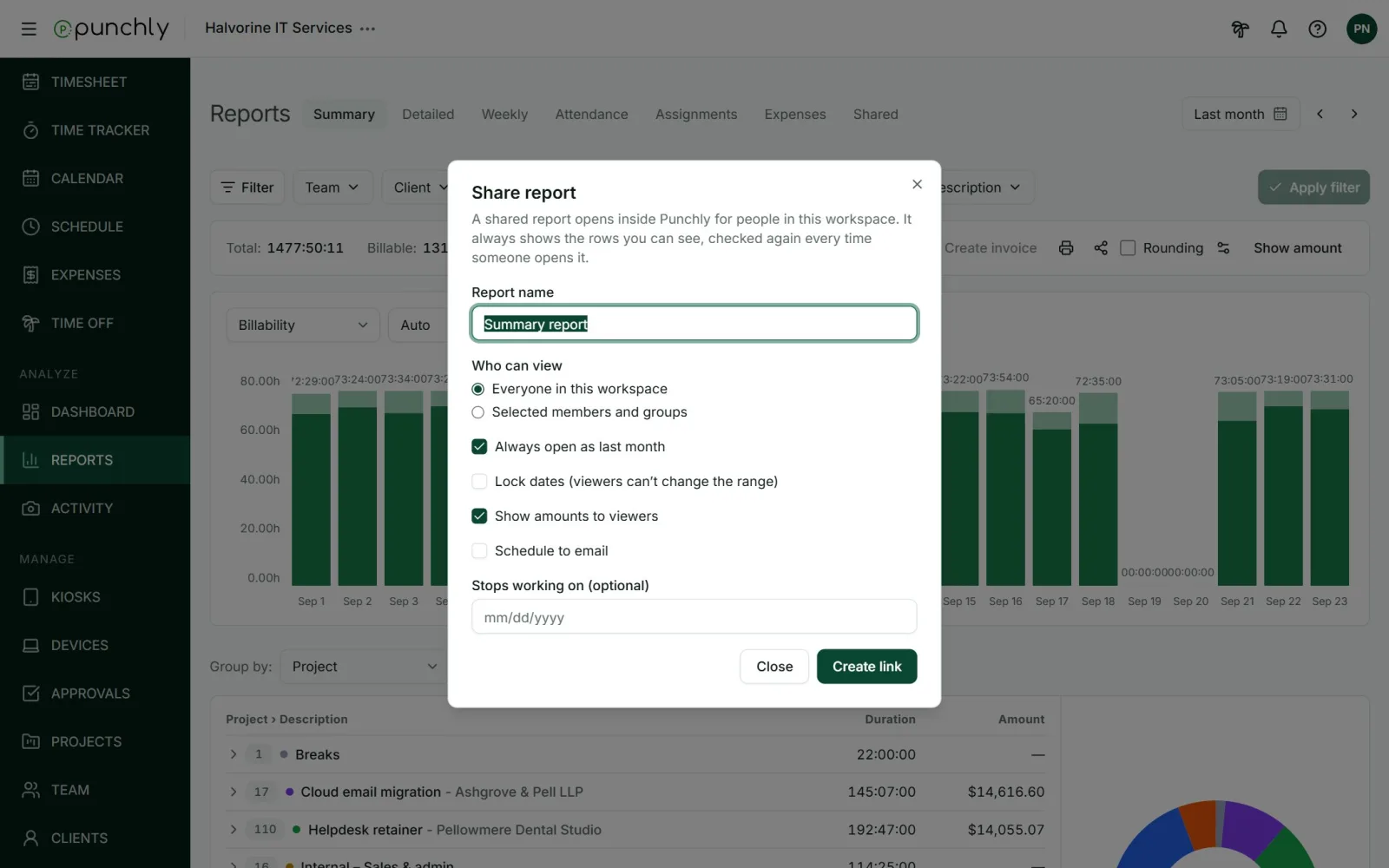Select Selected members and groups radio
1389x868 pixels.
(477, 412)
